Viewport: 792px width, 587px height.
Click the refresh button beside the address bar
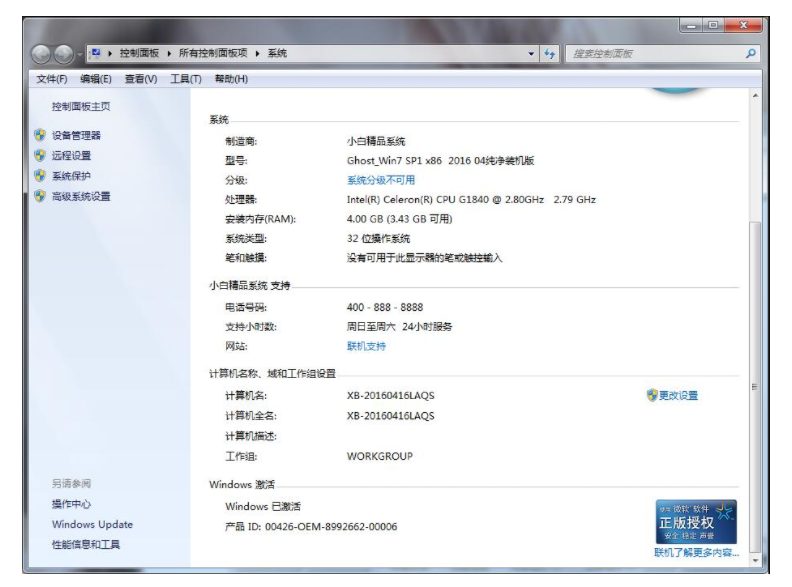[550, 54]
